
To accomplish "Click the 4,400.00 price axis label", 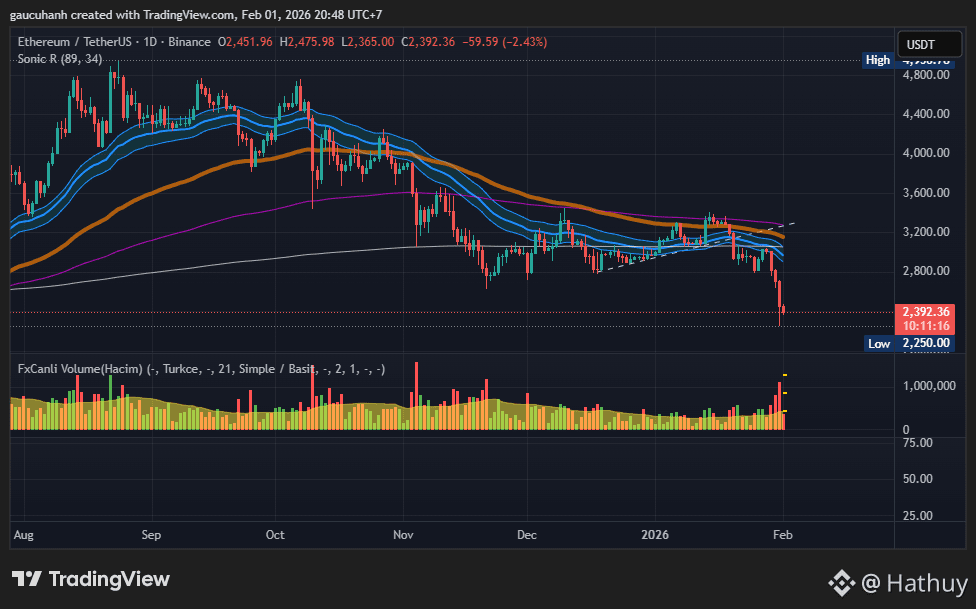I will (x=926, y=114).
